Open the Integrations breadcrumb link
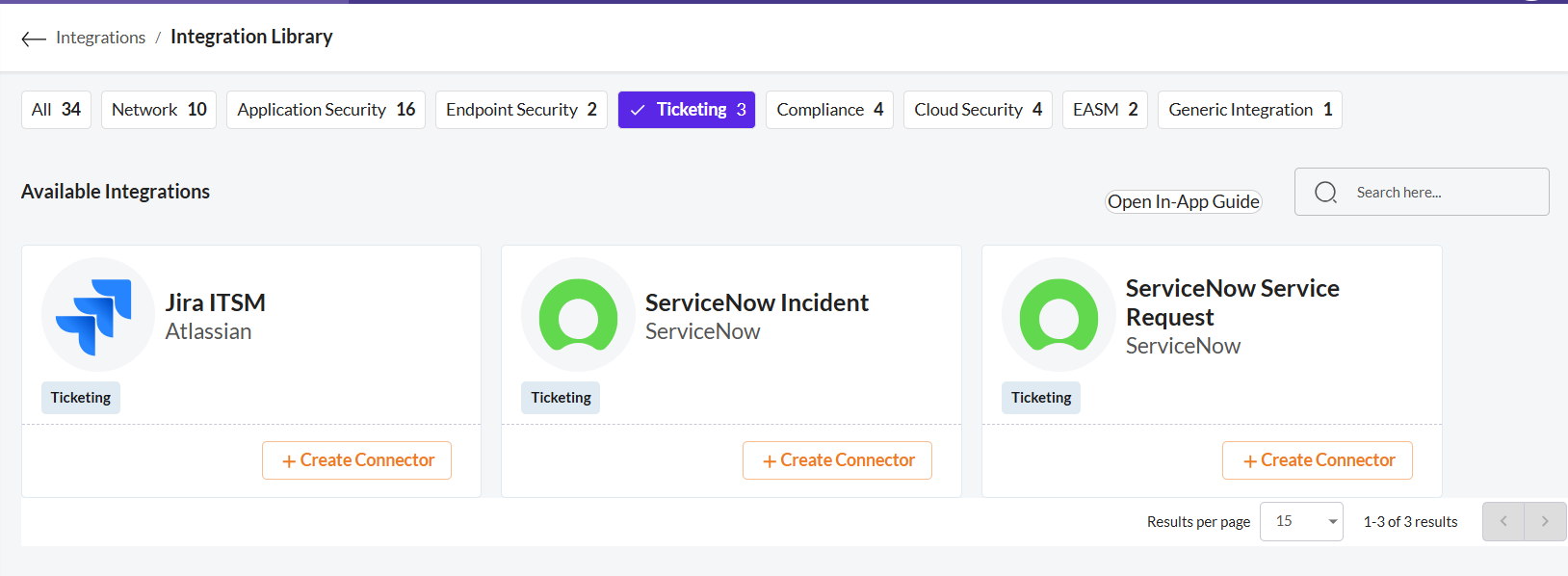1568x576 pixels. [100, 38]
